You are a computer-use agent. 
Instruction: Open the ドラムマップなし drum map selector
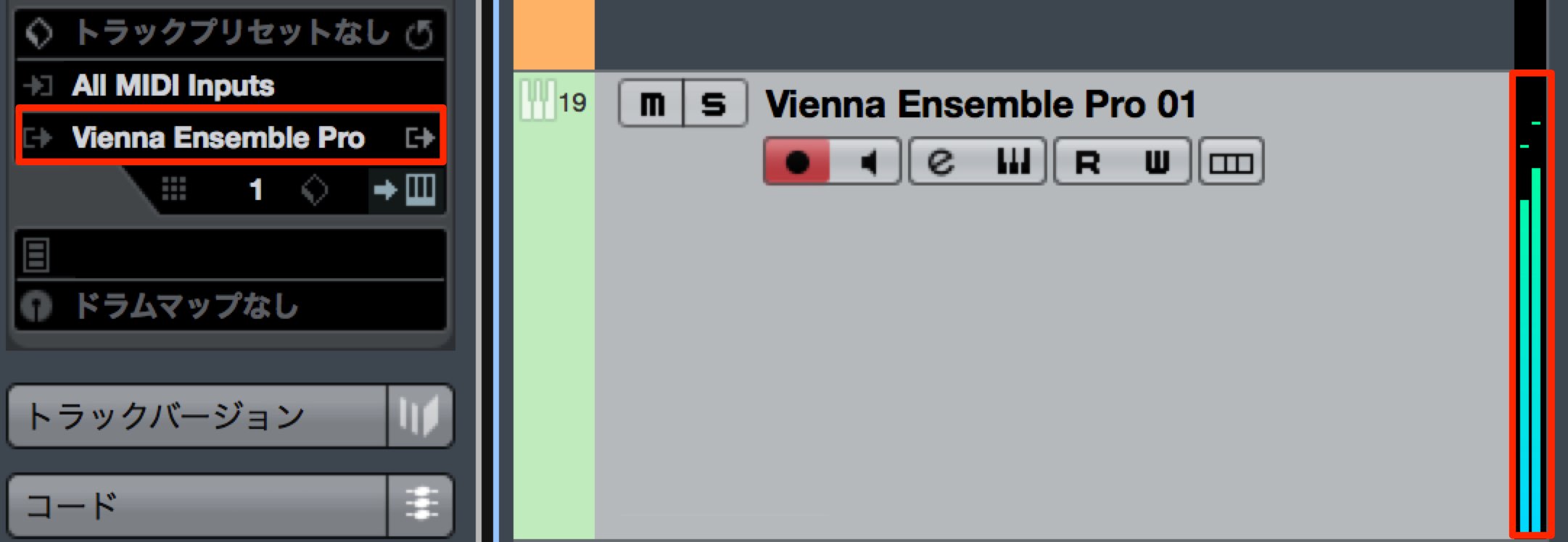(230, 305)
